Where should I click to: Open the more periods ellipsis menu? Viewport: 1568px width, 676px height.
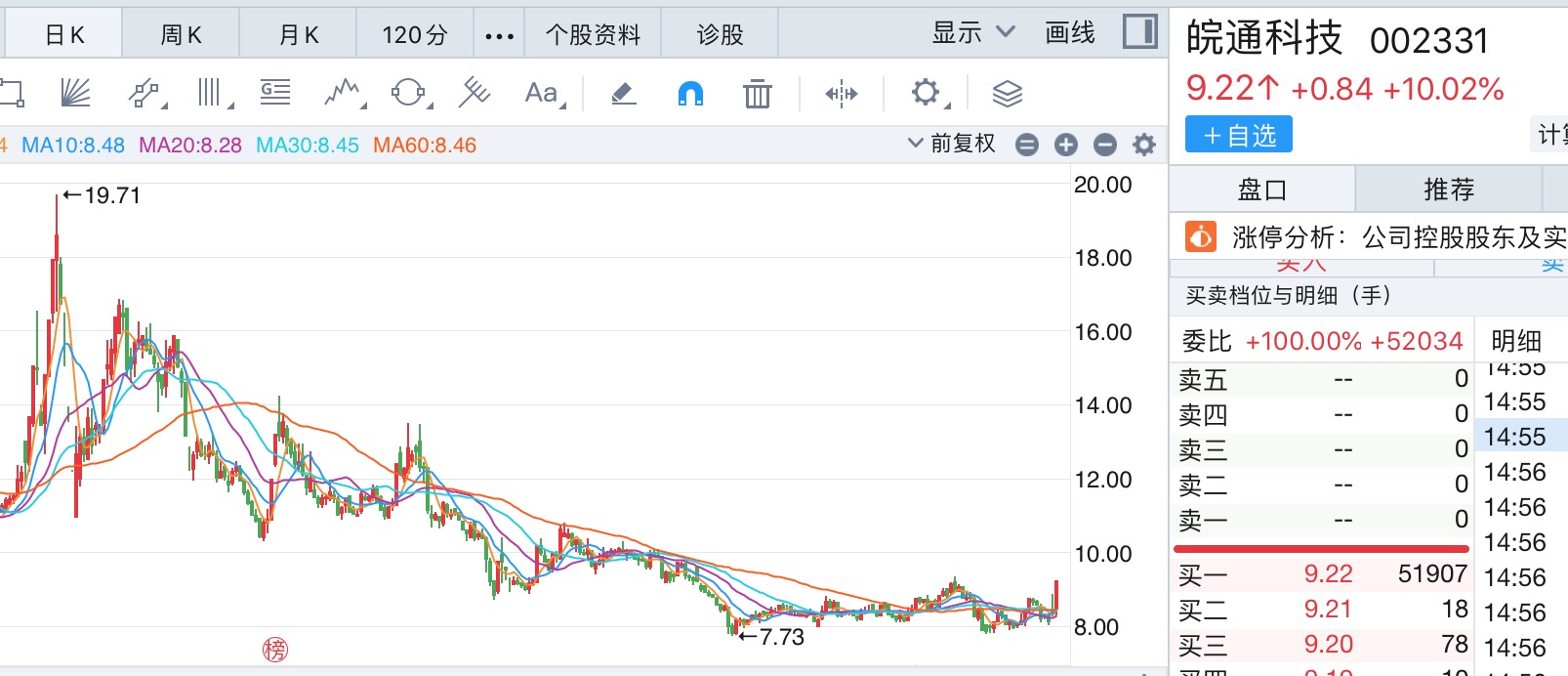pos(499,36)
